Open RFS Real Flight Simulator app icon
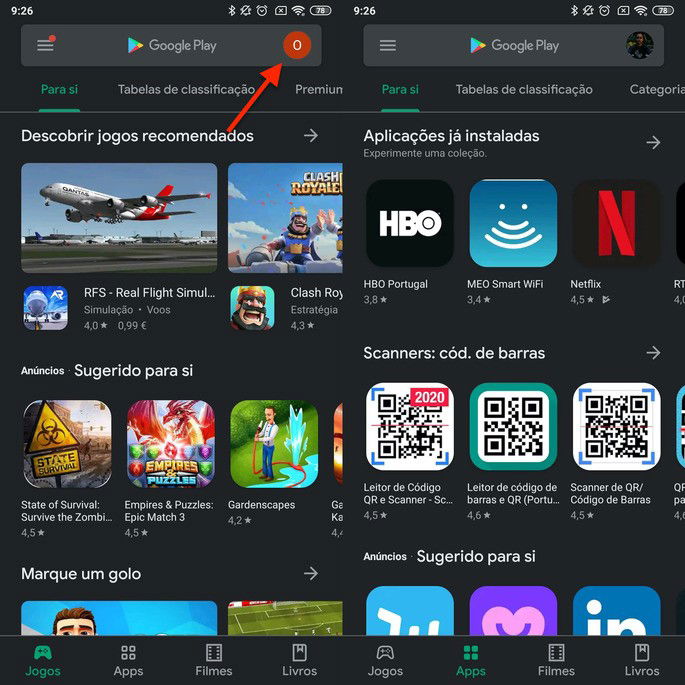 click(45, 308)
